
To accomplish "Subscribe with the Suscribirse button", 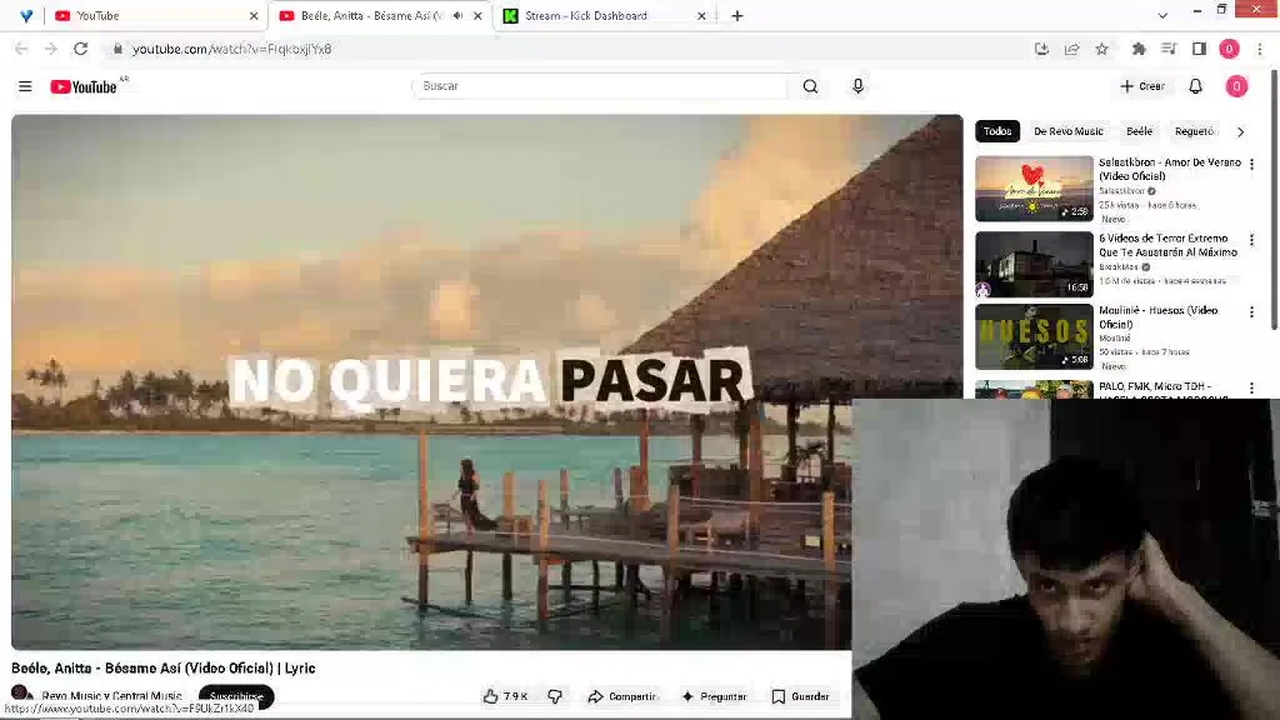I will coord(236,697).
